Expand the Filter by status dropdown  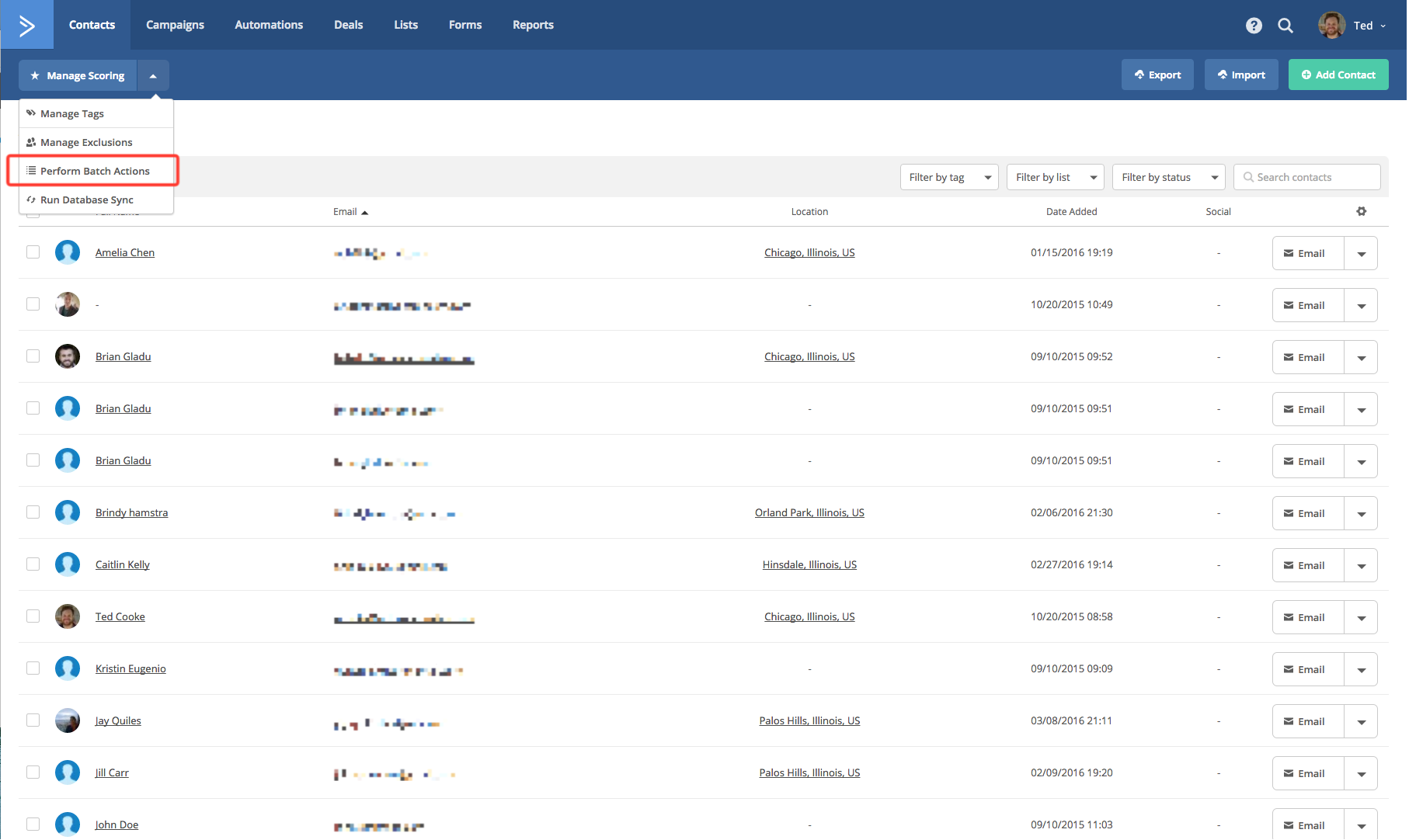(1168, 177)
